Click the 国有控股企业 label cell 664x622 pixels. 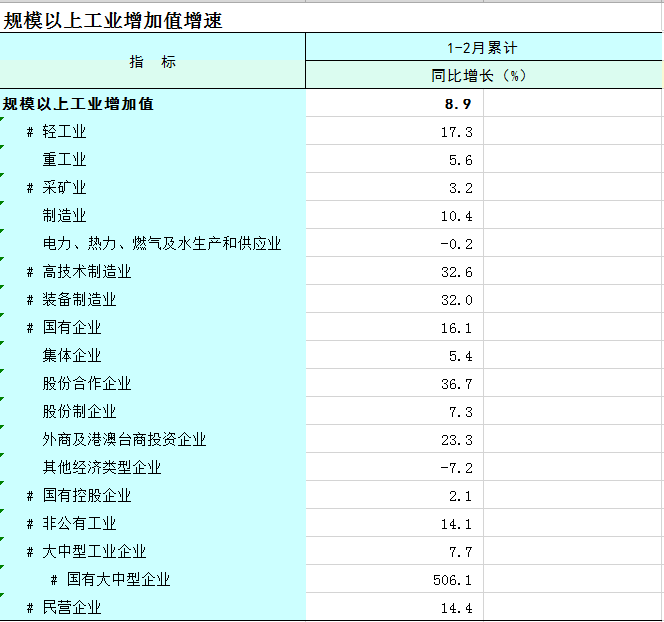87,496
